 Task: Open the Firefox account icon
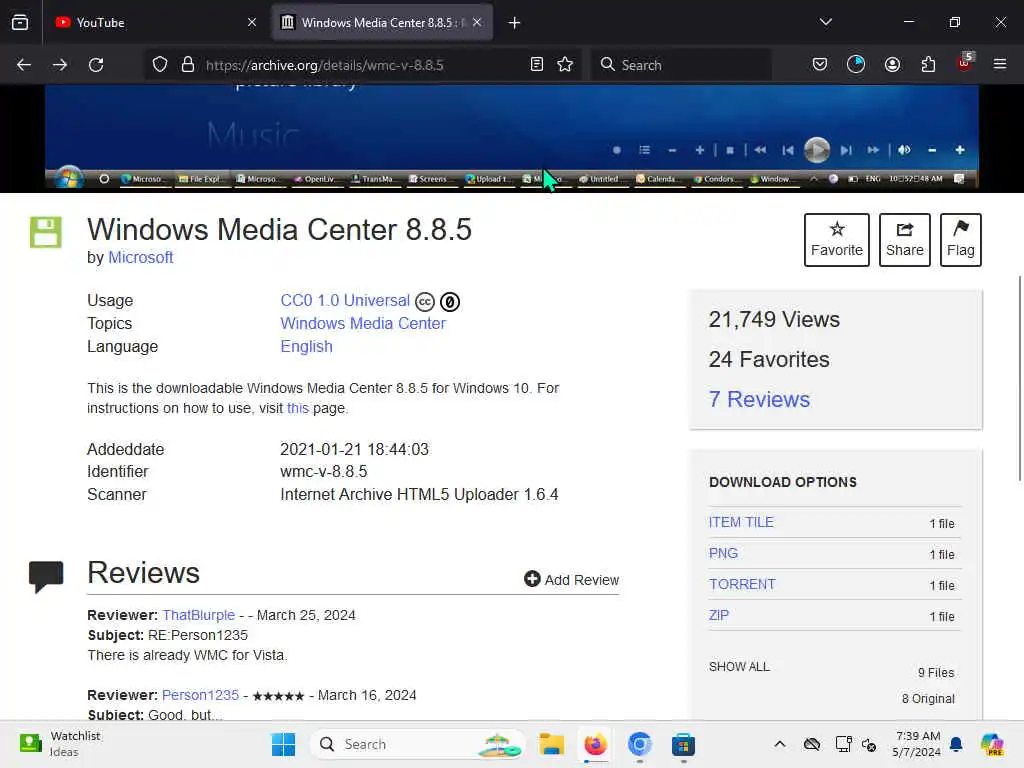pyautogui.click(x=892, y=65)
